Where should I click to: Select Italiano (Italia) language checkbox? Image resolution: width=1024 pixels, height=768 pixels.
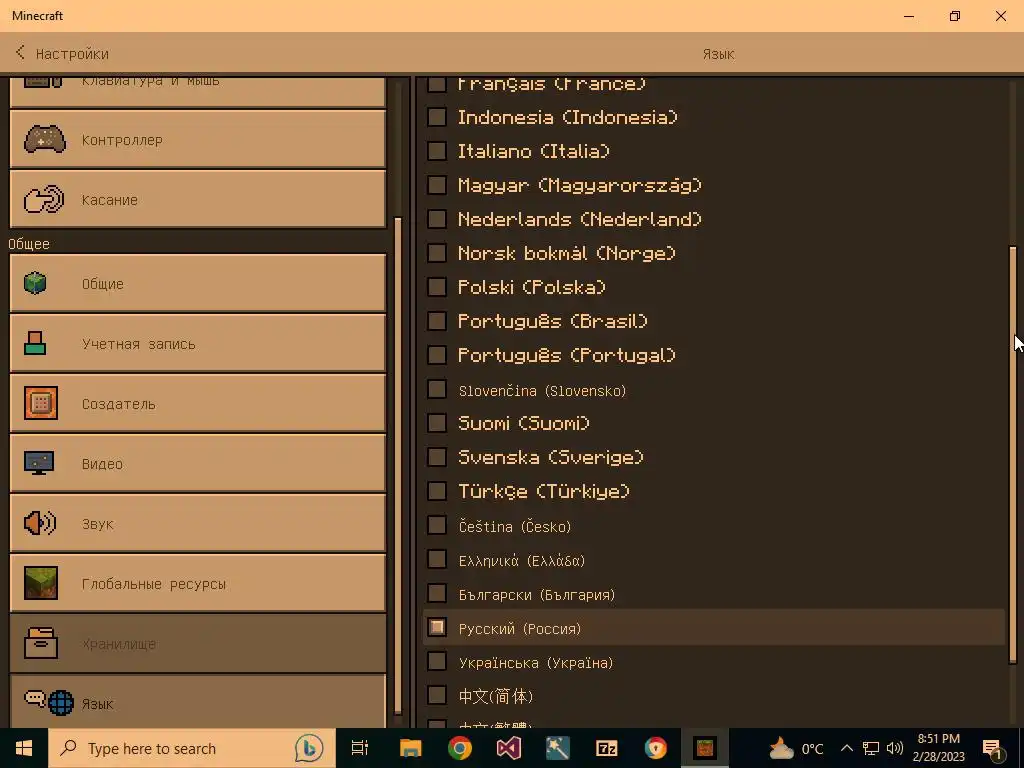436,151
